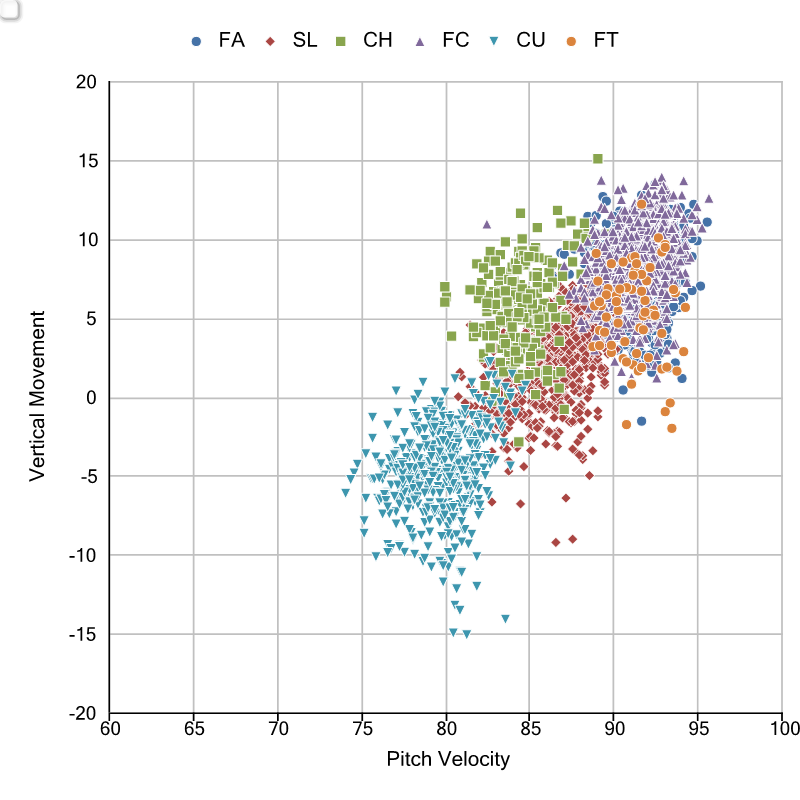Select the lowest green square data point
This screenshot has height=800, width=800.
tap(518, 442)
